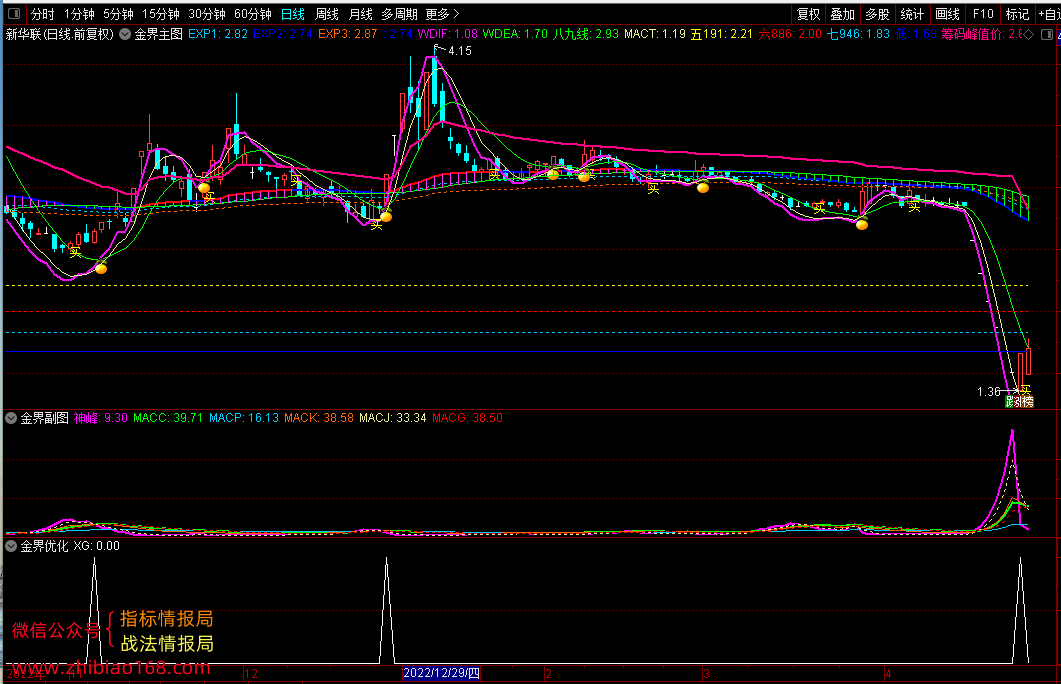The height and width of the screenshot is (684, 1061).
Task: Click the 2022/12/29/四 date marker
Action: coord(441,673)
